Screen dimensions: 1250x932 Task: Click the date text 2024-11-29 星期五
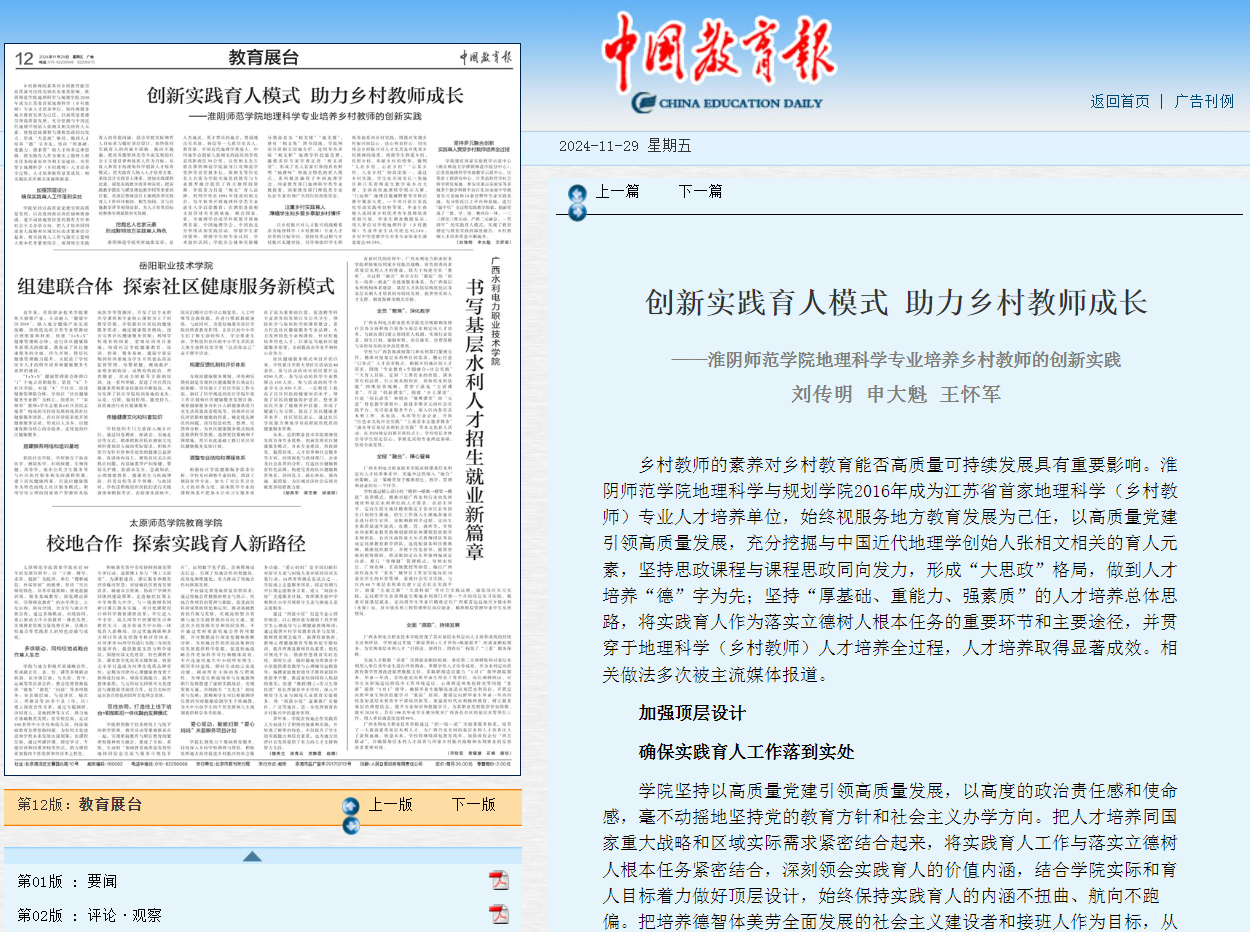(x=625, y=146)
